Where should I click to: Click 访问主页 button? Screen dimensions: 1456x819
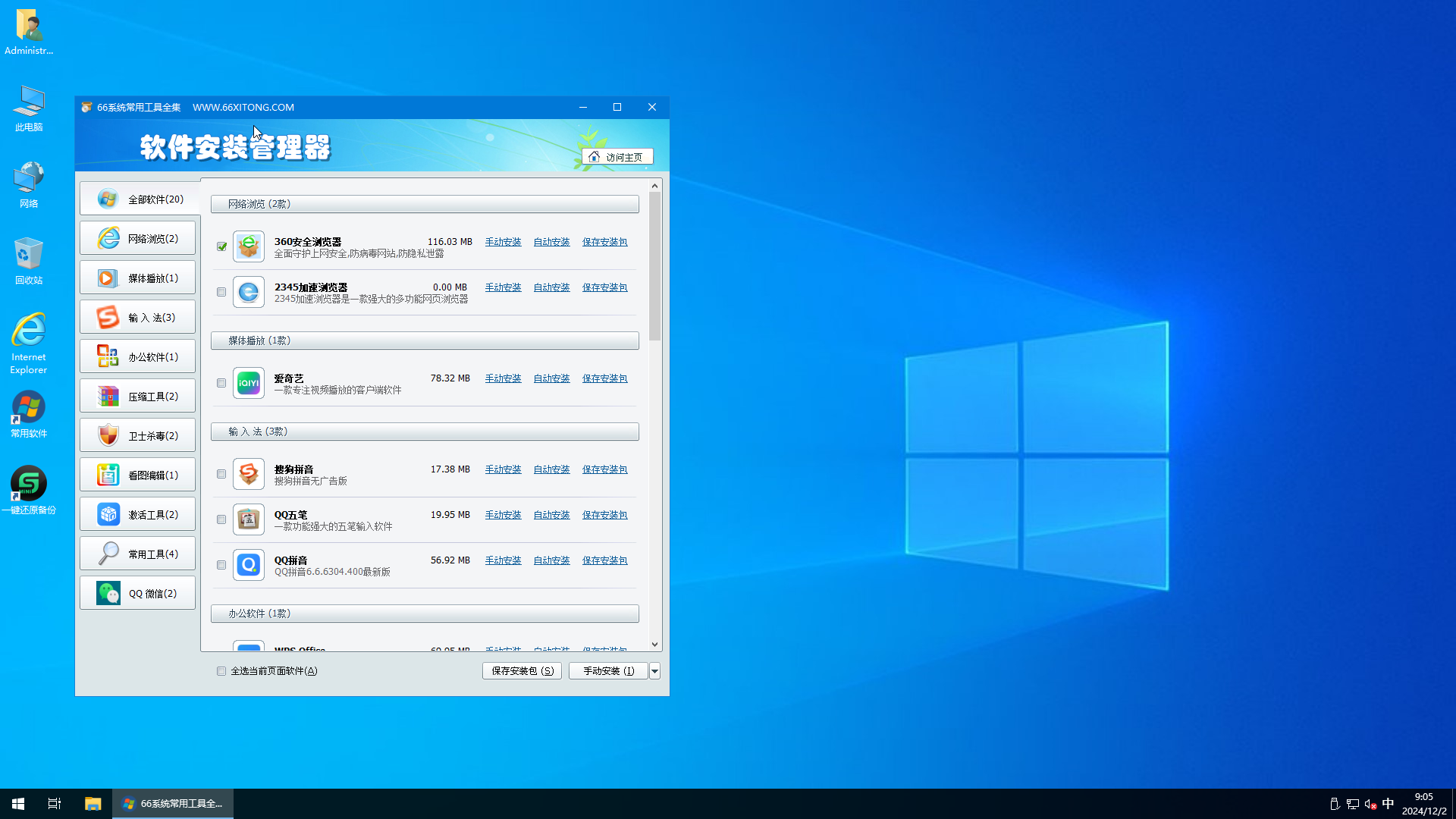pyautogui.click(x=617, y=157)
